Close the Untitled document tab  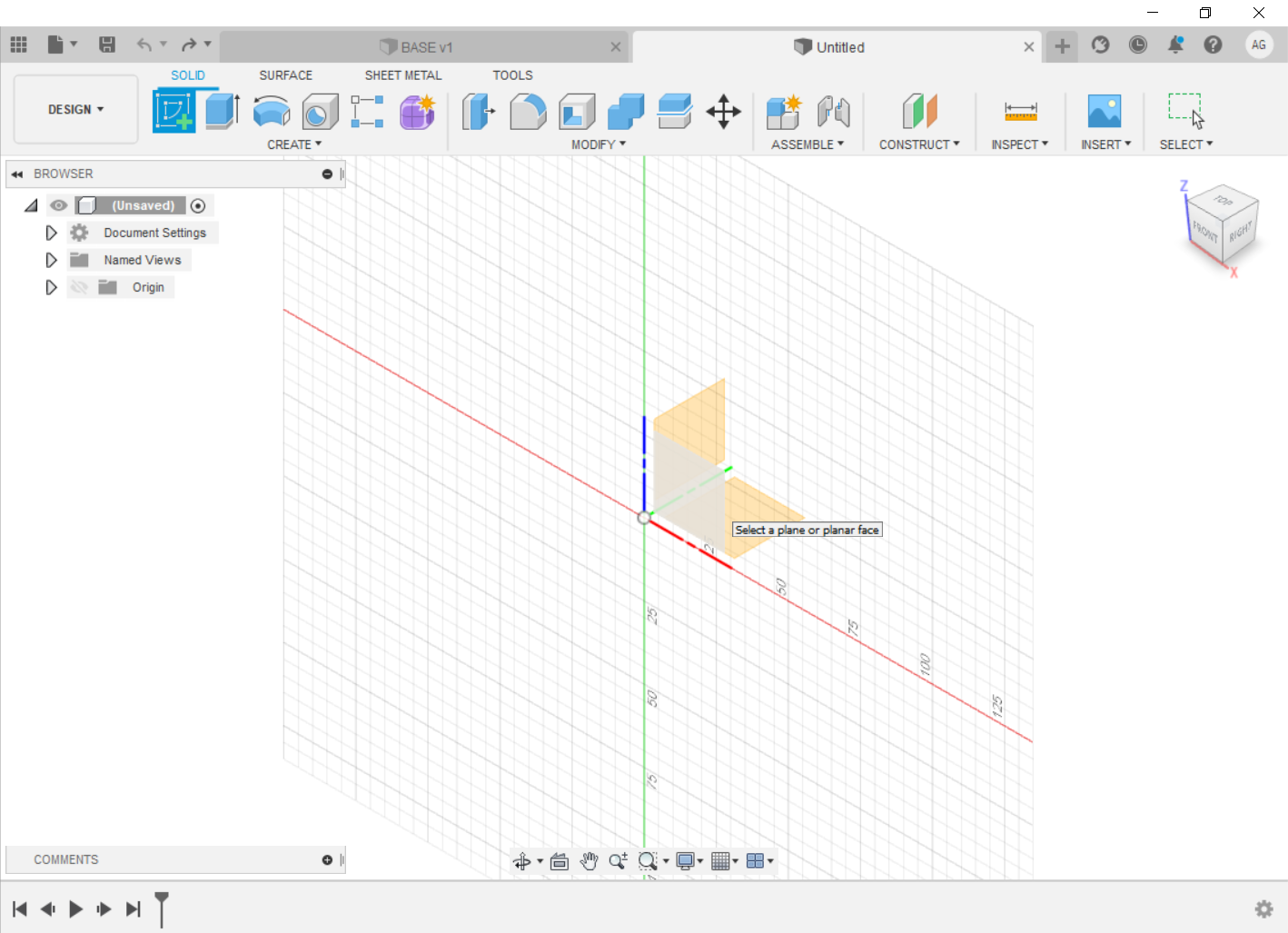coord(1029,47)
